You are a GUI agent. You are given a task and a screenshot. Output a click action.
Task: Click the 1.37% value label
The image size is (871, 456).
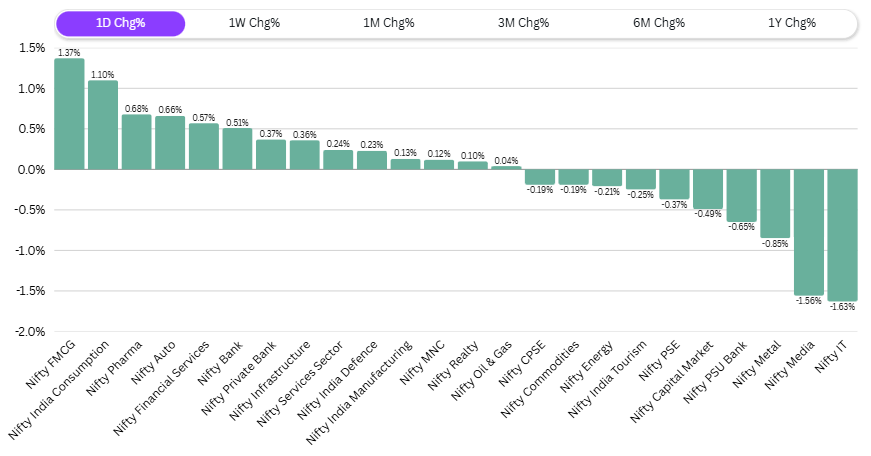[69, 52]
